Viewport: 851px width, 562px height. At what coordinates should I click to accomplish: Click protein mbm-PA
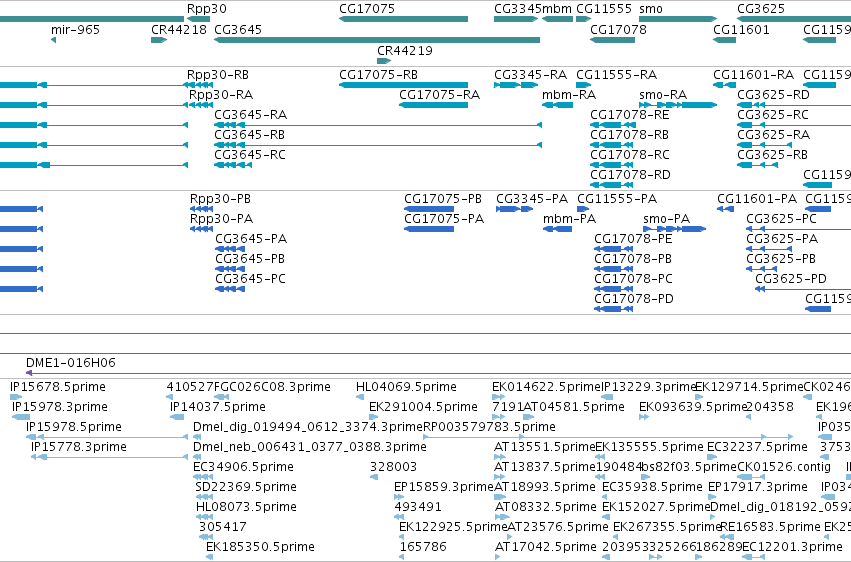click(569, 219)
